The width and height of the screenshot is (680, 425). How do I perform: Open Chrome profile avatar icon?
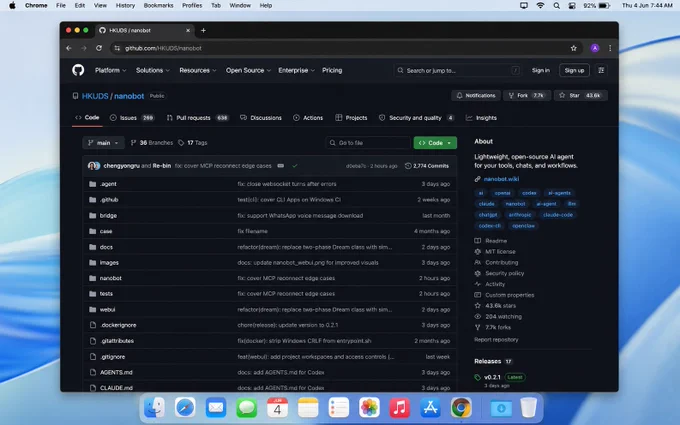[x=595, y=48]
